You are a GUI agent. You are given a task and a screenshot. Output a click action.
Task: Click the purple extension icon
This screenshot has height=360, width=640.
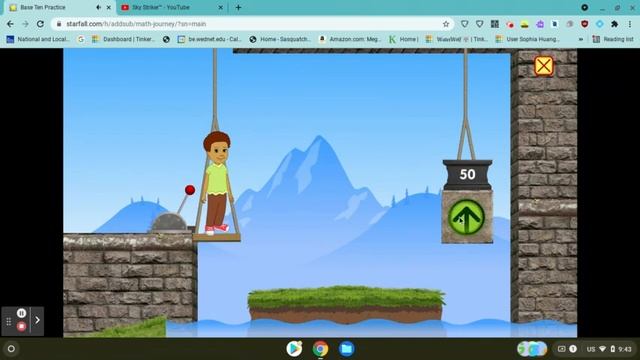pyautogui.click(x=540, y=24)
